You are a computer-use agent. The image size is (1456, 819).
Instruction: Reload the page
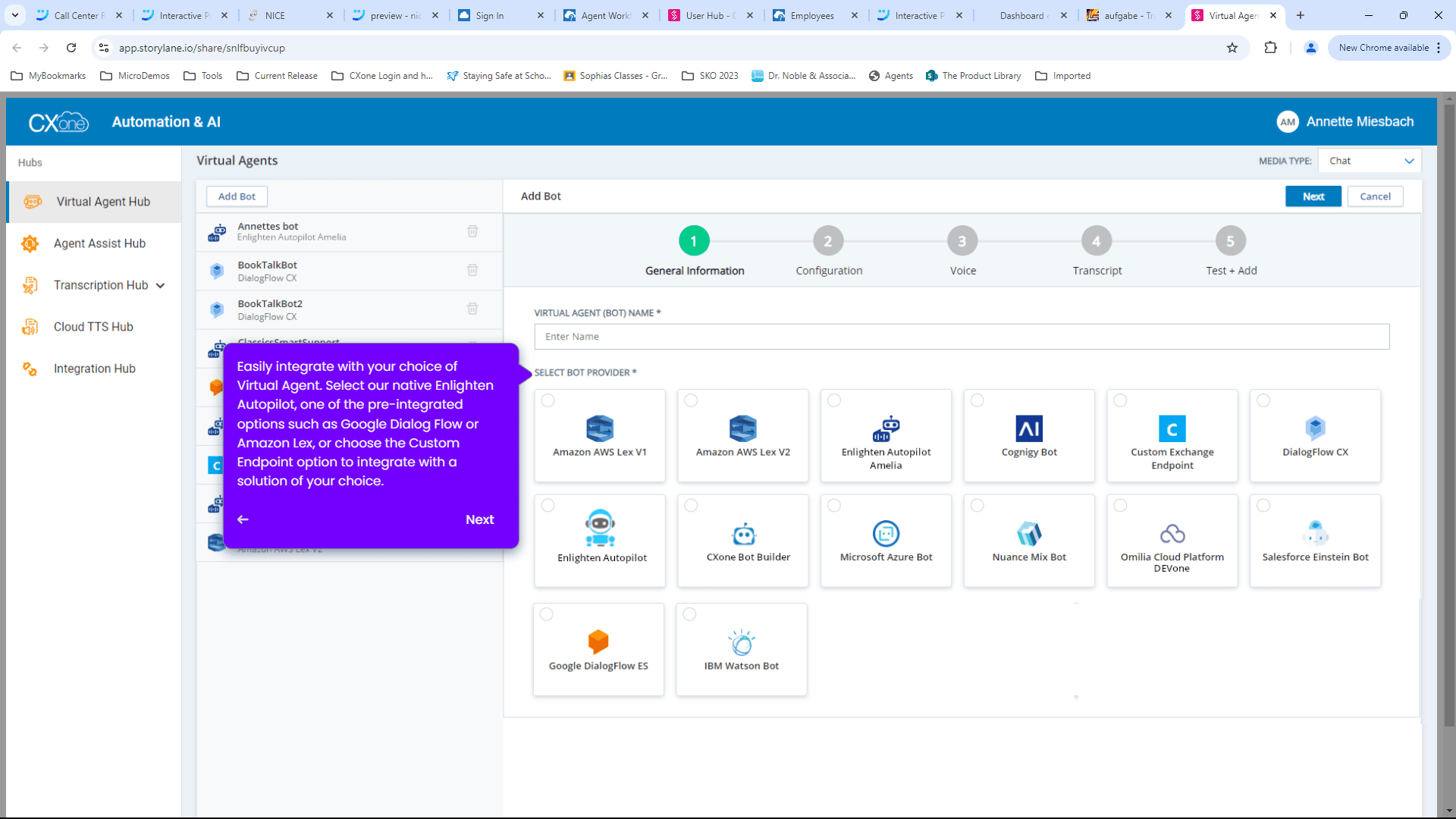pos(71,48)
